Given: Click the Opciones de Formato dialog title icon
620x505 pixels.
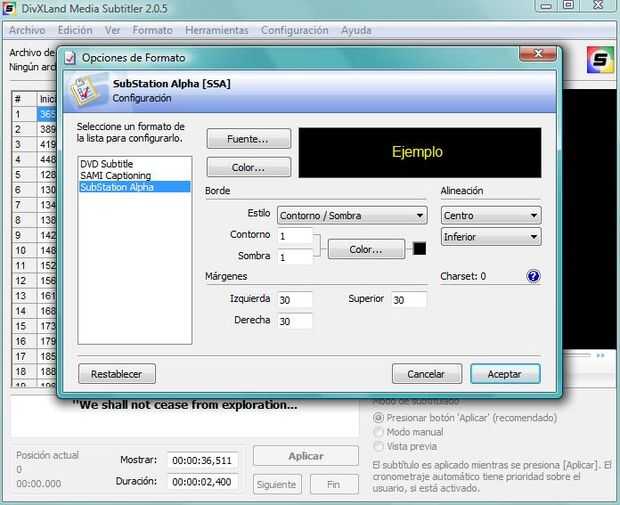Looking at the screenshot, I should click(x=70, y=58).
